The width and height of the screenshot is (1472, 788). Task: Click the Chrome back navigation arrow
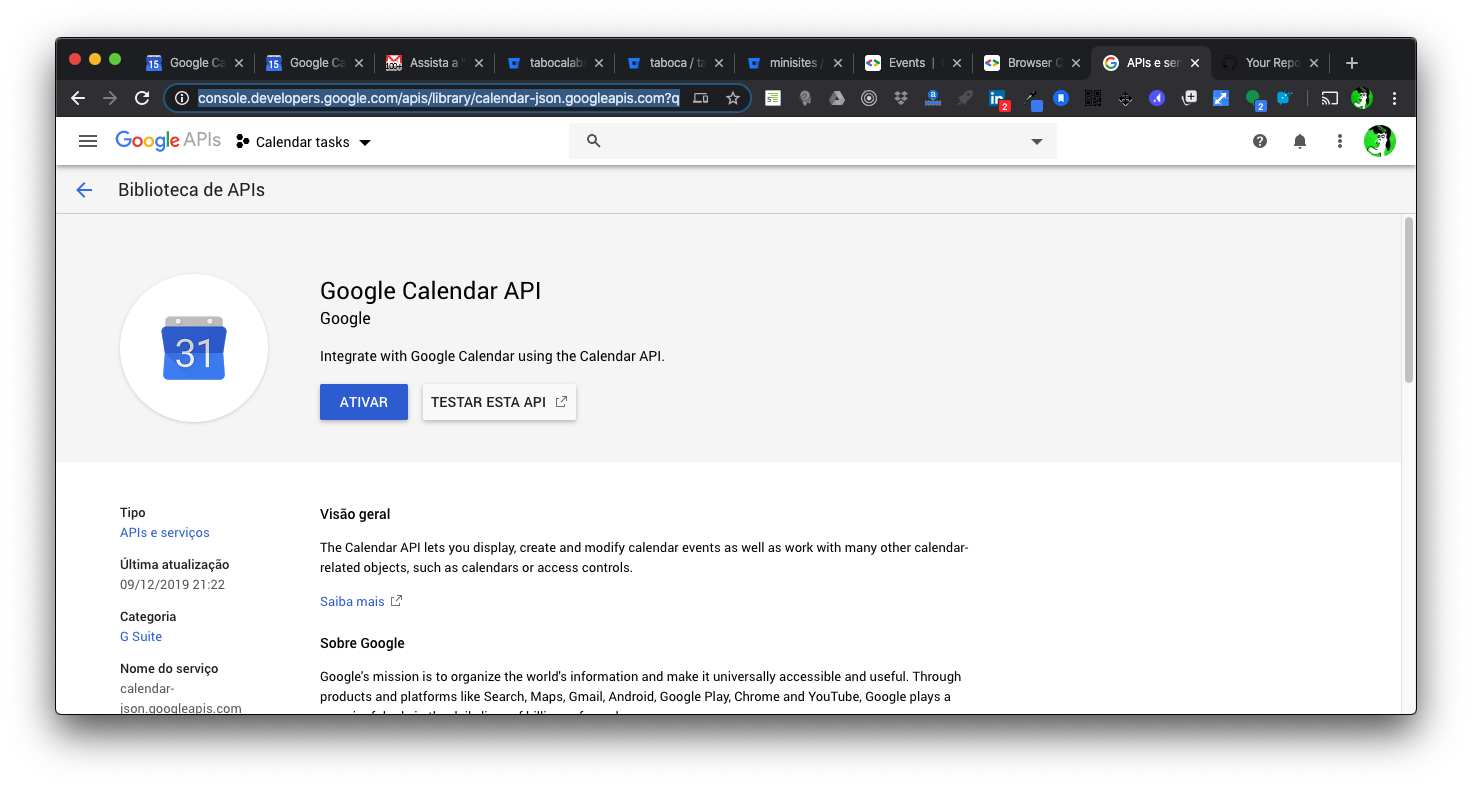click(x=78, y=98)
